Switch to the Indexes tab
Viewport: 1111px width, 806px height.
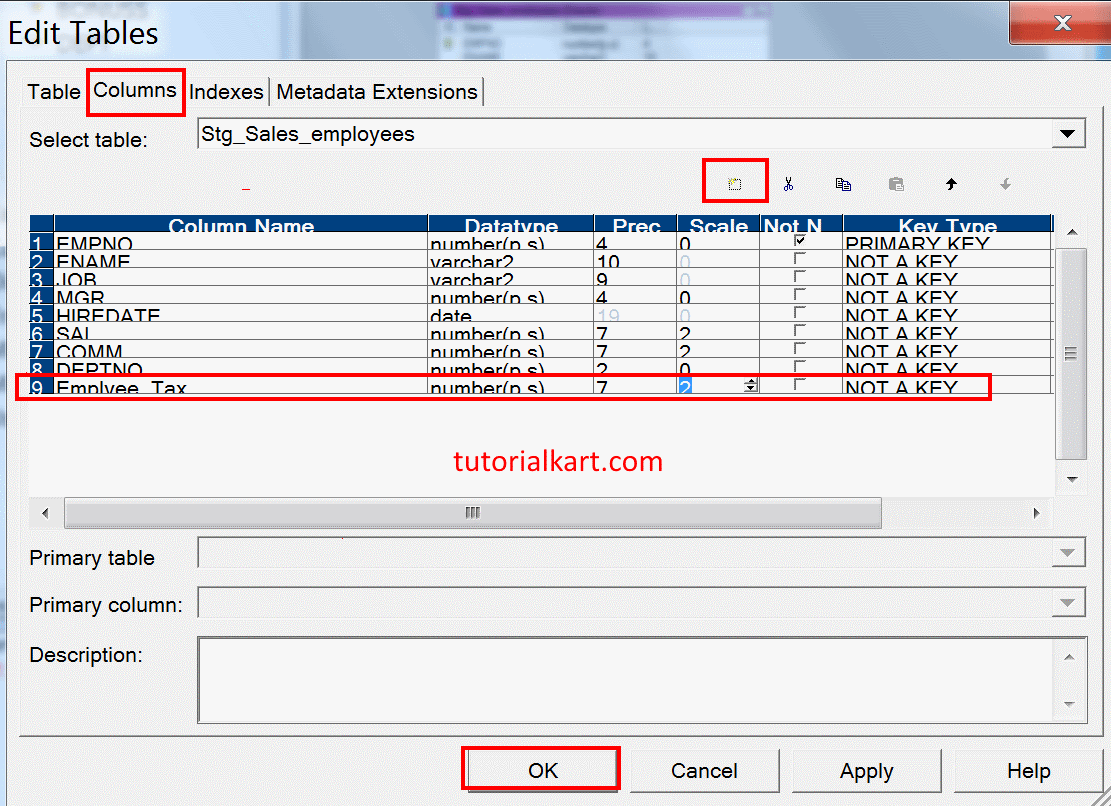pos(227,91)
